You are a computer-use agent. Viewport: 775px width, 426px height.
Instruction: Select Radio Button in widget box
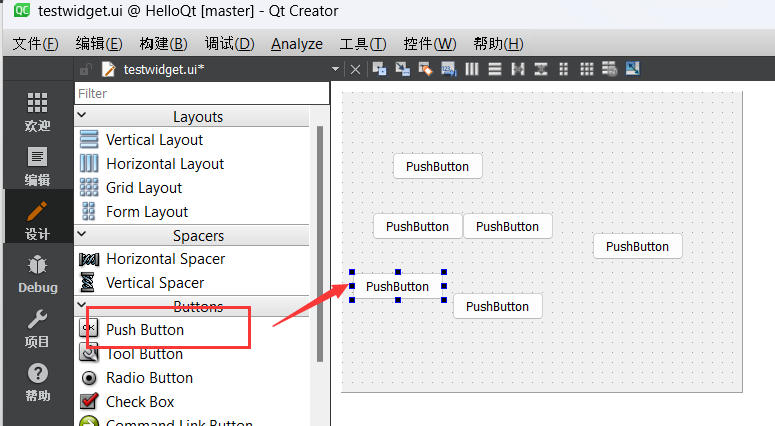pyautogui.click(x=192, y=378)
